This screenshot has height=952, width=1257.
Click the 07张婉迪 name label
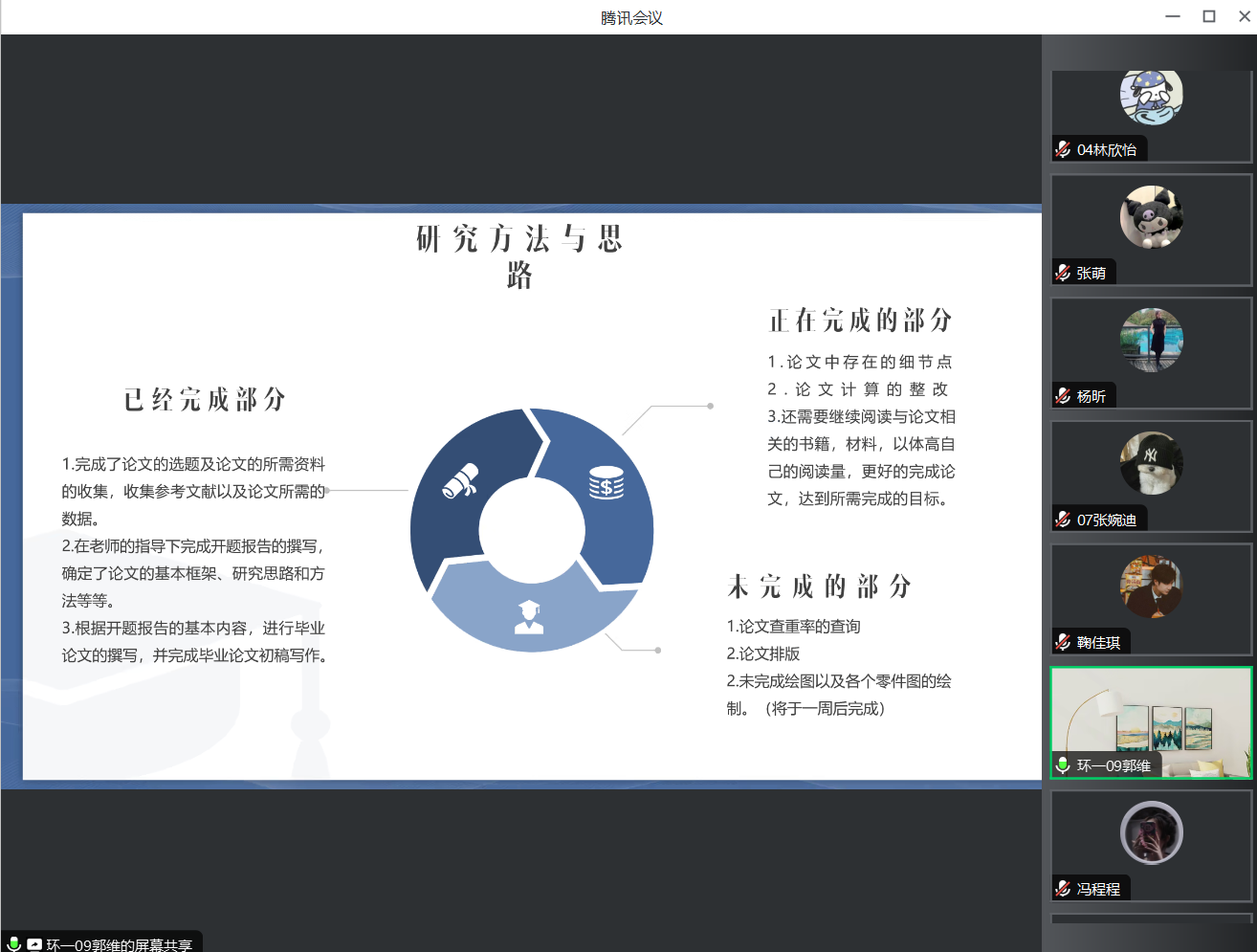(1106, 520)
